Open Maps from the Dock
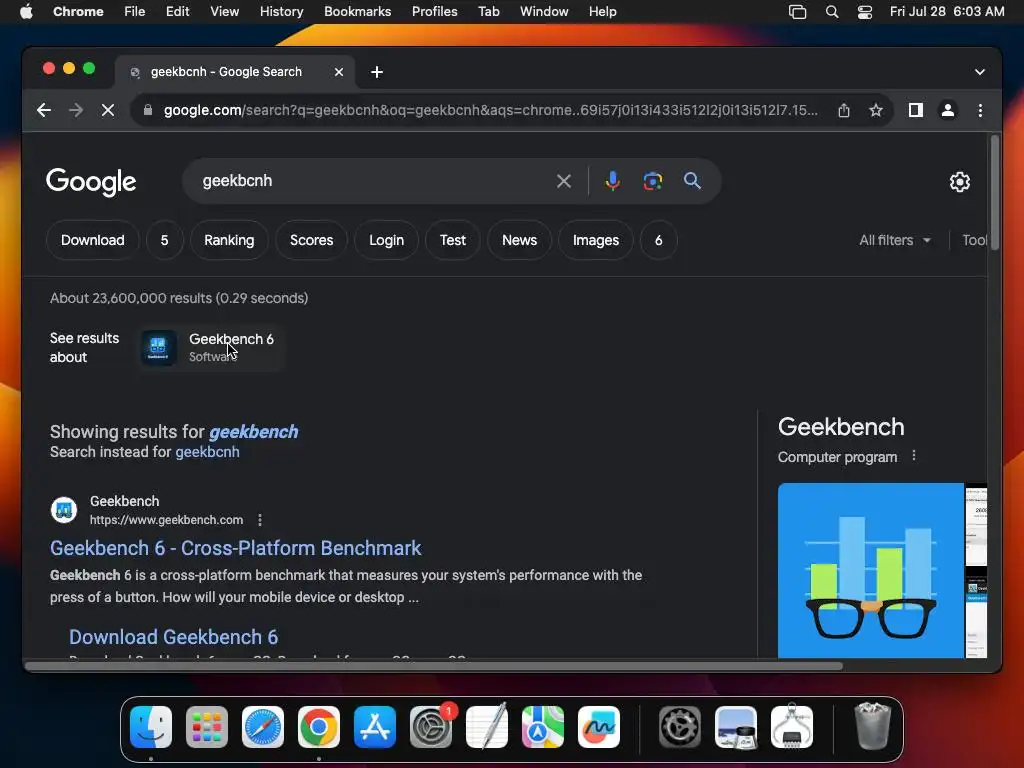Image resolution: width=1024 pixels, height=768 pixels. click(543, 727)
